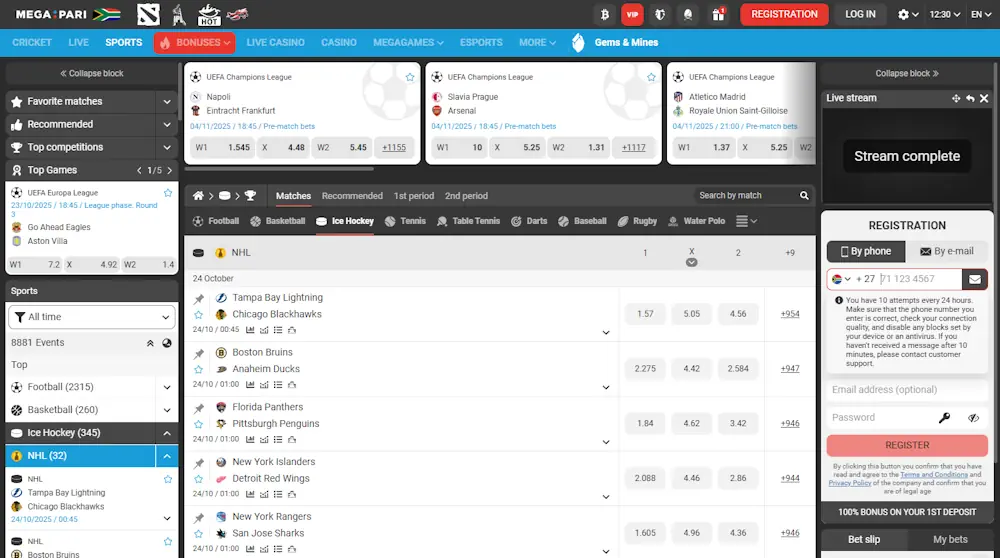The image size is (1000, 558).
Task: Open the shield security icon in header
Action: (660, 14)
